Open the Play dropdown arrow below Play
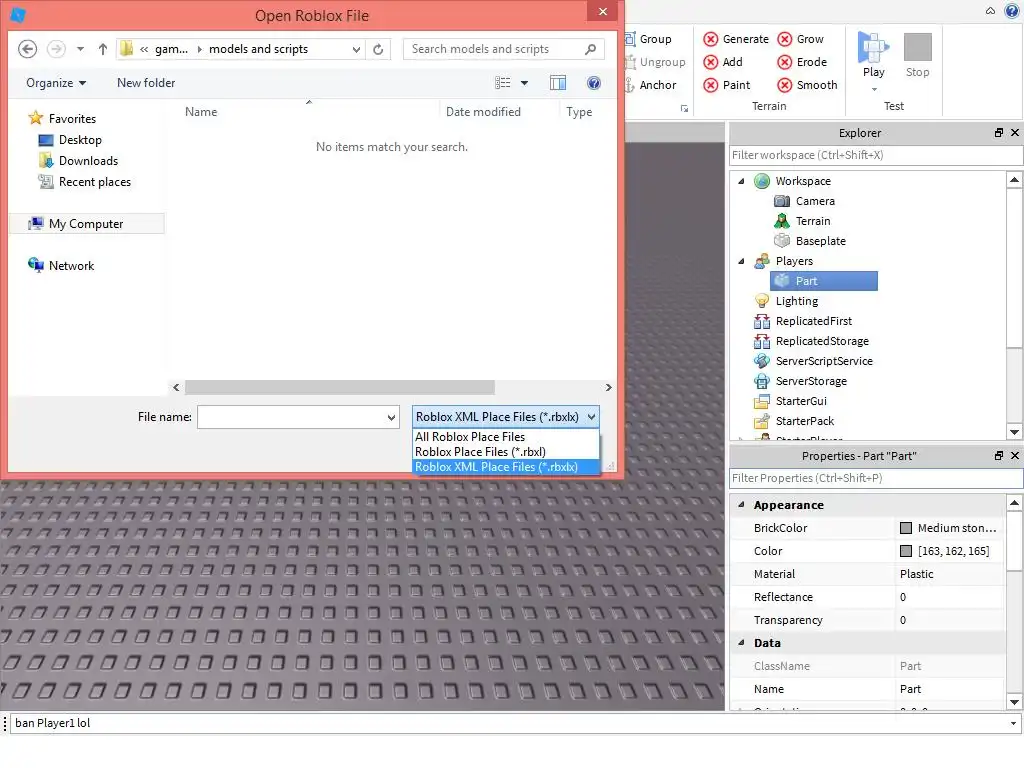Image resolution: width=1024 pixels, height=768 pixels. [x=874, y=89]
